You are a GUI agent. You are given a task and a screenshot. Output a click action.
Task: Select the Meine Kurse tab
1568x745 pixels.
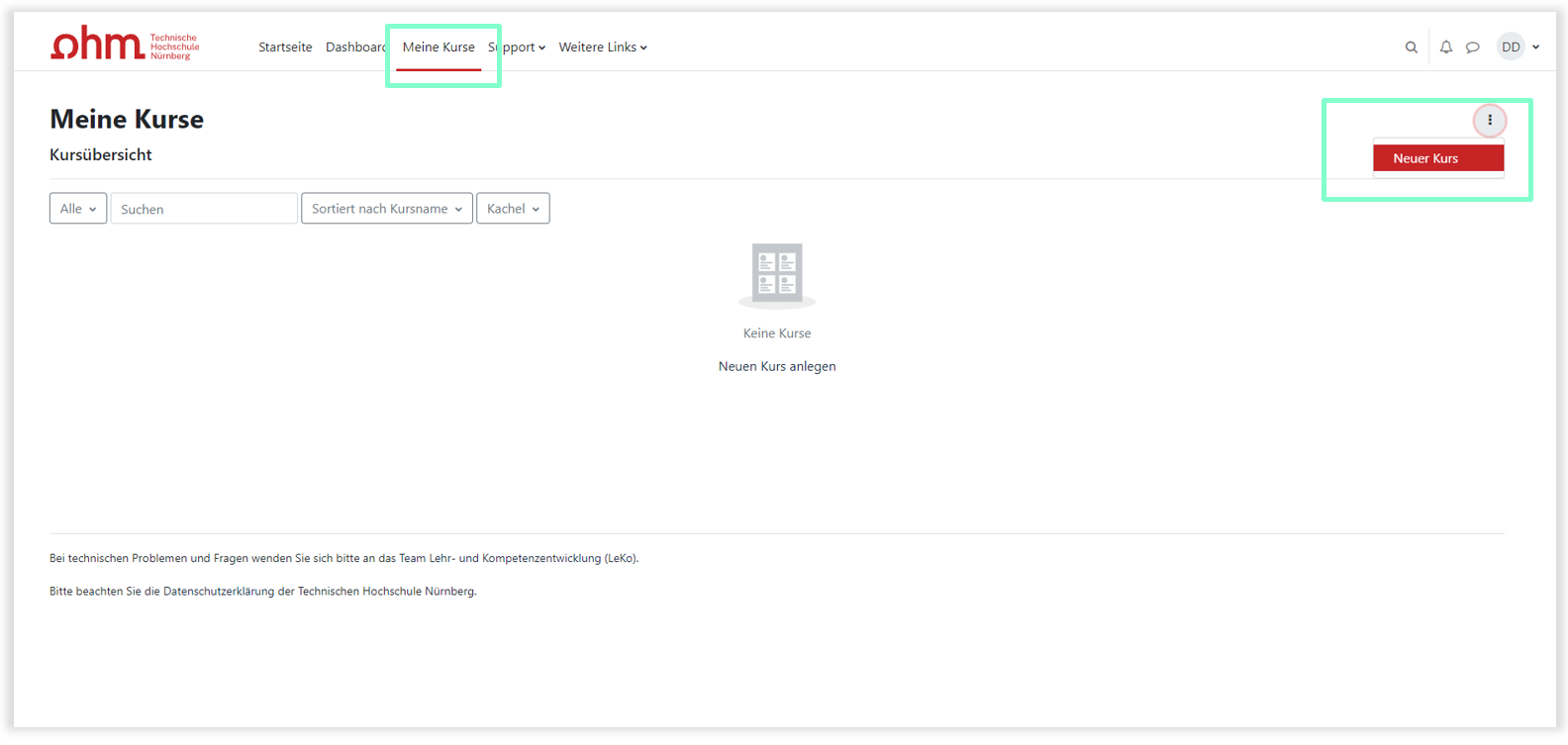click(439, 47)
